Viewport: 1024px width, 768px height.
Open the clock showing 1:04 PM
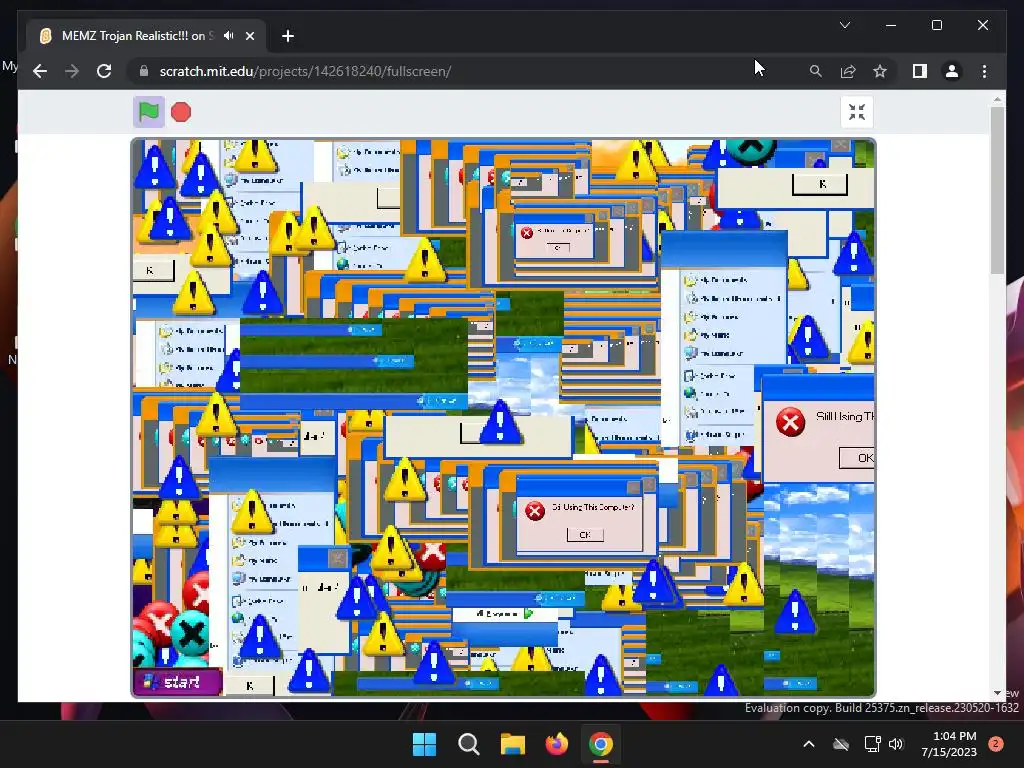click(x=949, y=744)
